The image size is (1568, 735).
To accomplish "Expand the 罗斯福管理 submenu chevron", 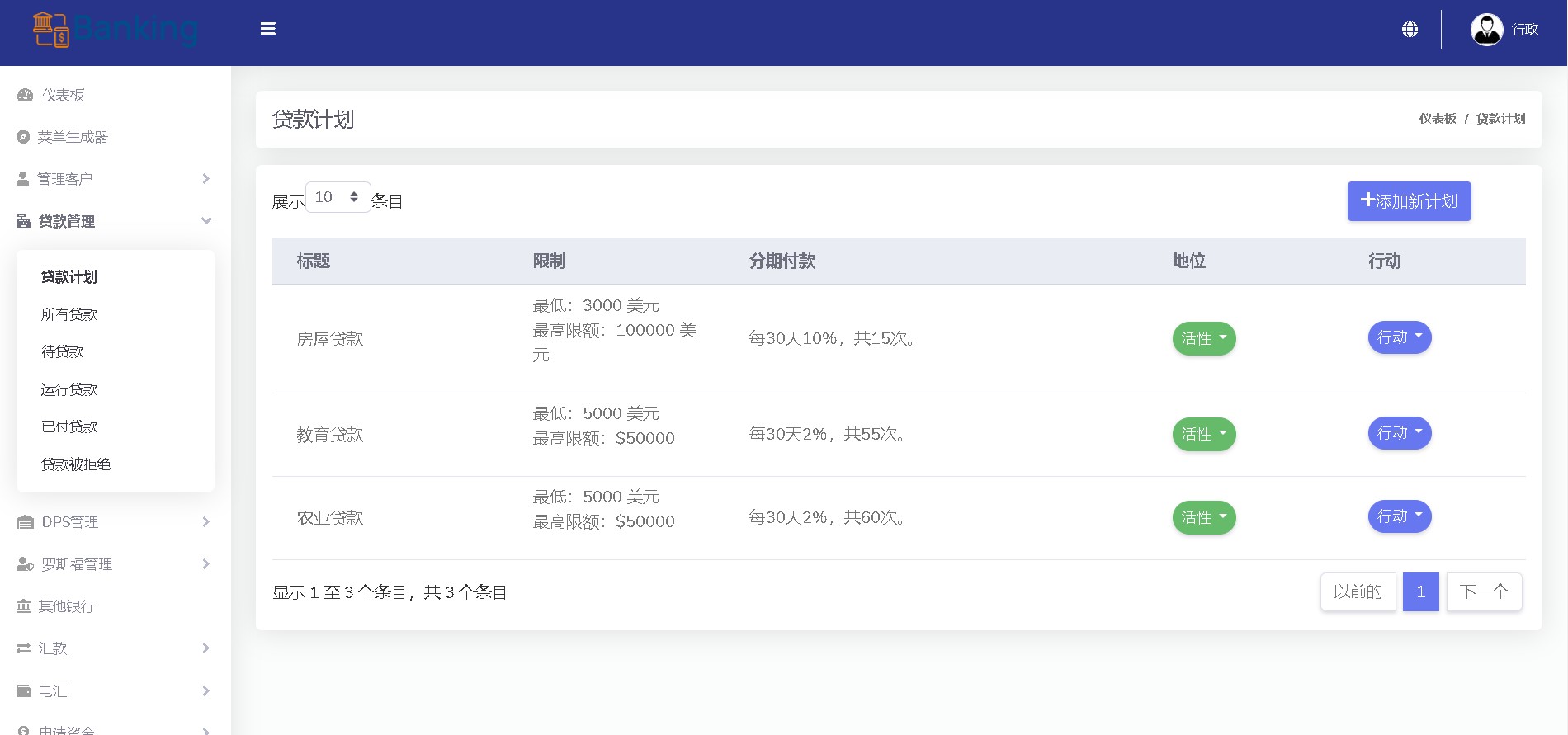I will 205,564.
